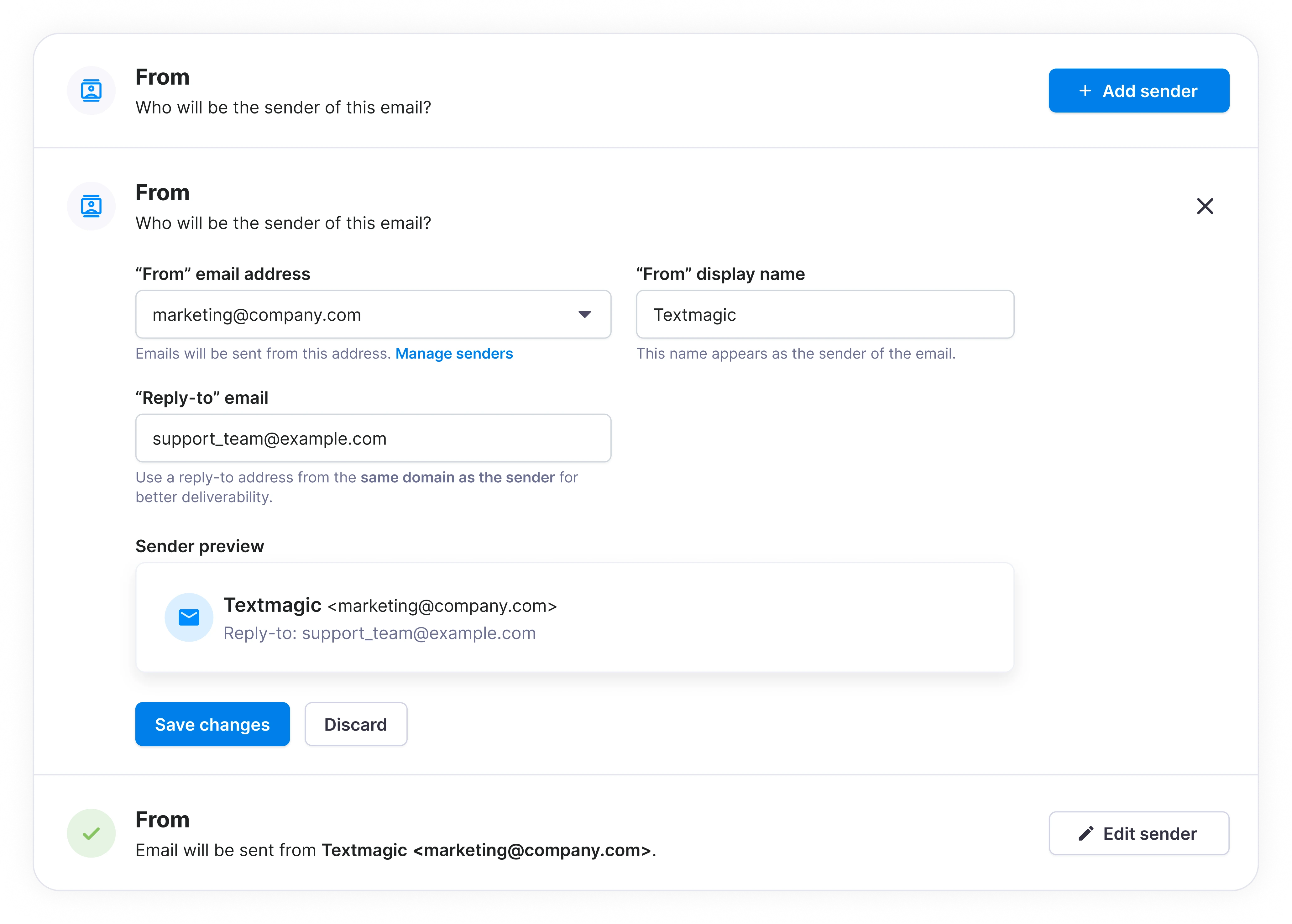Click the "Reply-to: support_team@example.com" preview line
This screenshot has width=1292, height=924.
tap(379, 633)
